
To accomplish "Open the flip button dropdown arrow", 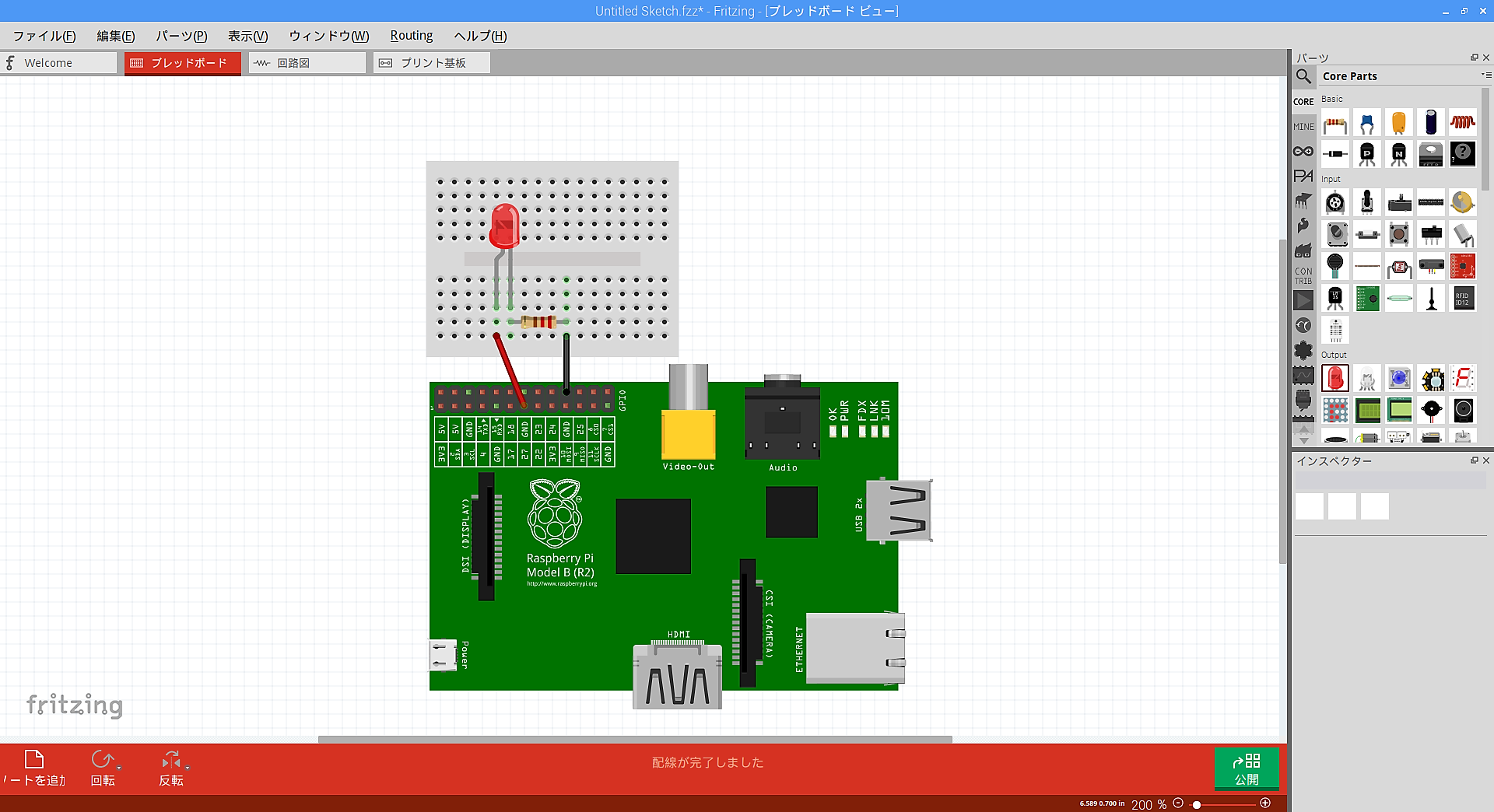I will coord(188,768).
